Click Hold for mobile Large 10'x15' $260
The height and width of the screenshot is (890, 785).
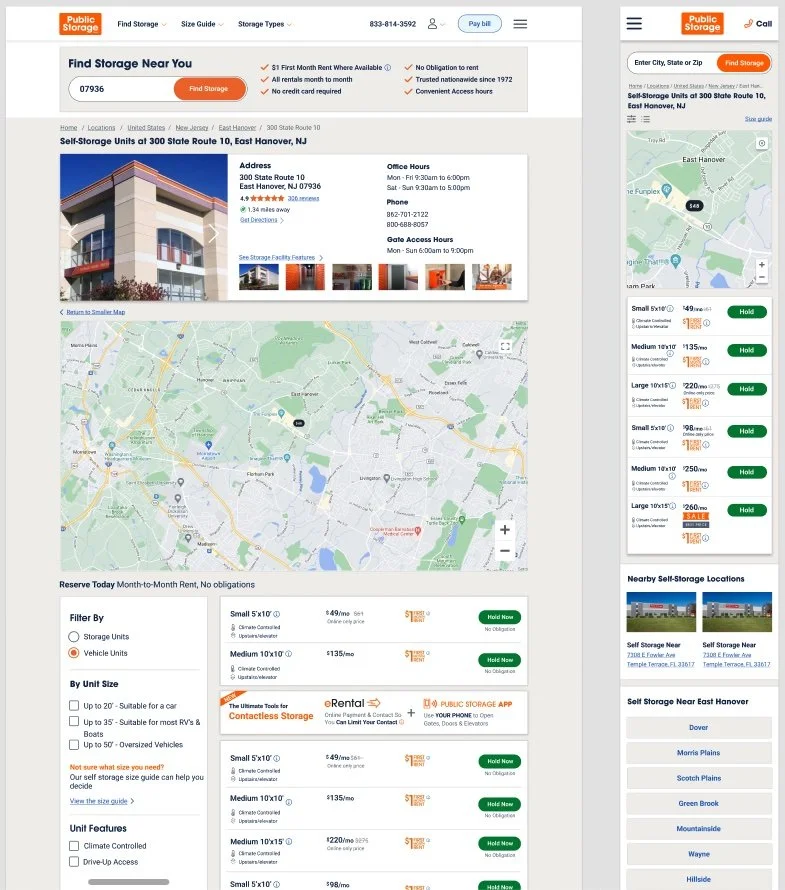[746, 510]
